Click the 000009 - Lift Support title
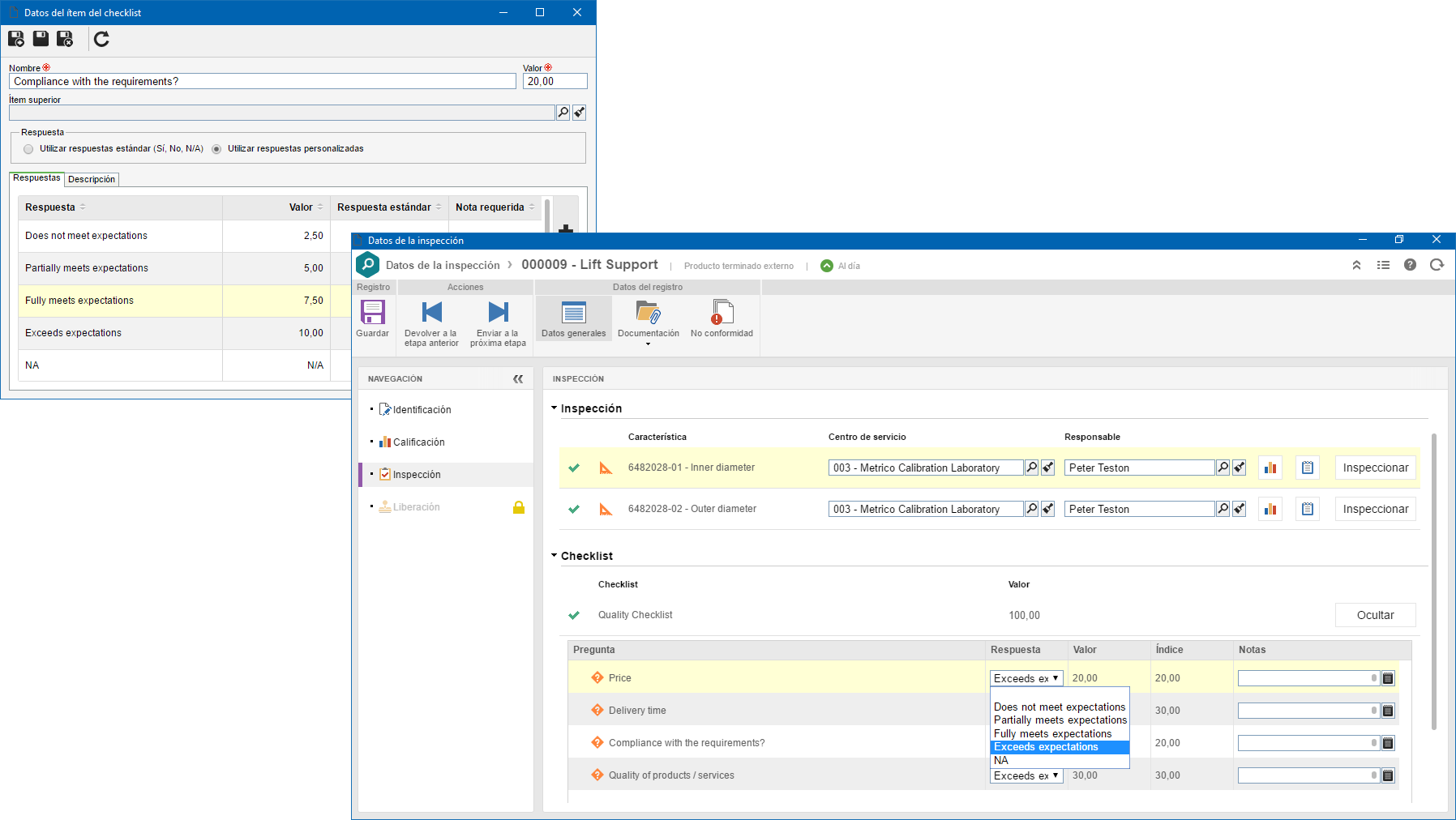Image resolution: width=1456 pixels, height=820 pixels. click(x=589, y=265)
